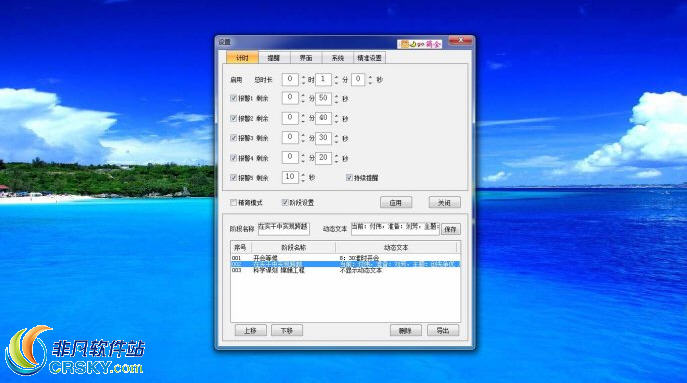
Task: Click spinner arrows beside 总时长 hours field
Action: click(303, 80)
